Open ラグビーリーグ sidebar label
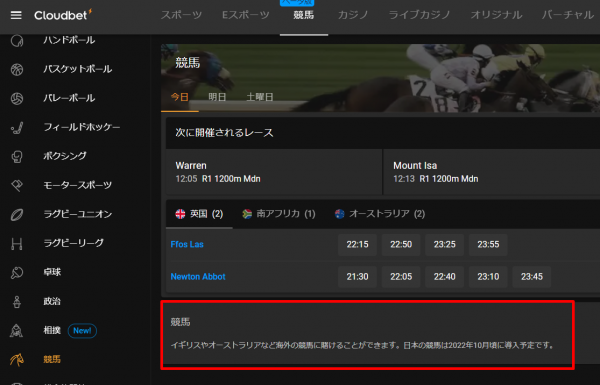Viewport: 600px width, 385px height. (73, 243)
